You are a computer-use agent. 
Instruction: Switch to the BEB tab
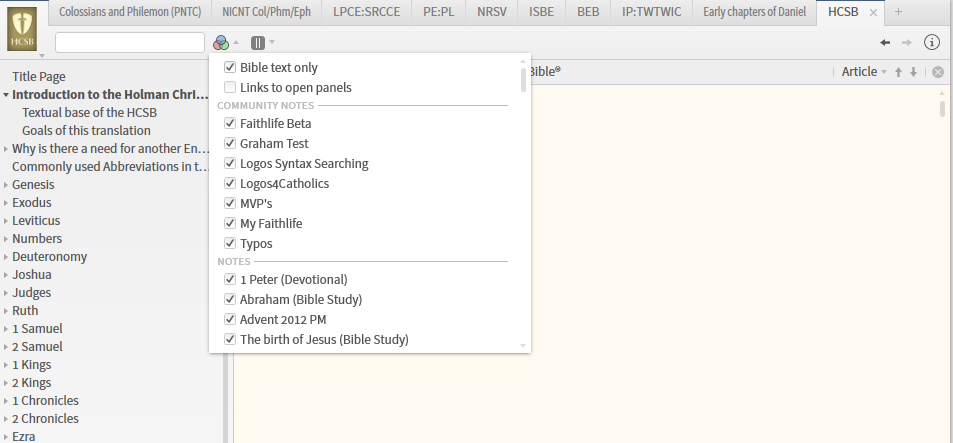[x=588, y=12]
